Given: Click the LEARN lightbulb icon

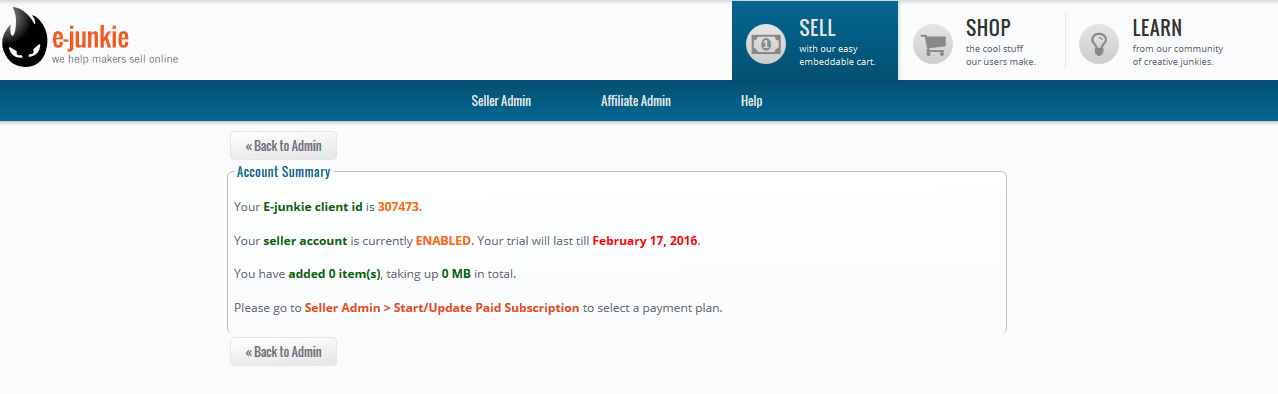Looking at the screenshot, I should coord(1100,44).
